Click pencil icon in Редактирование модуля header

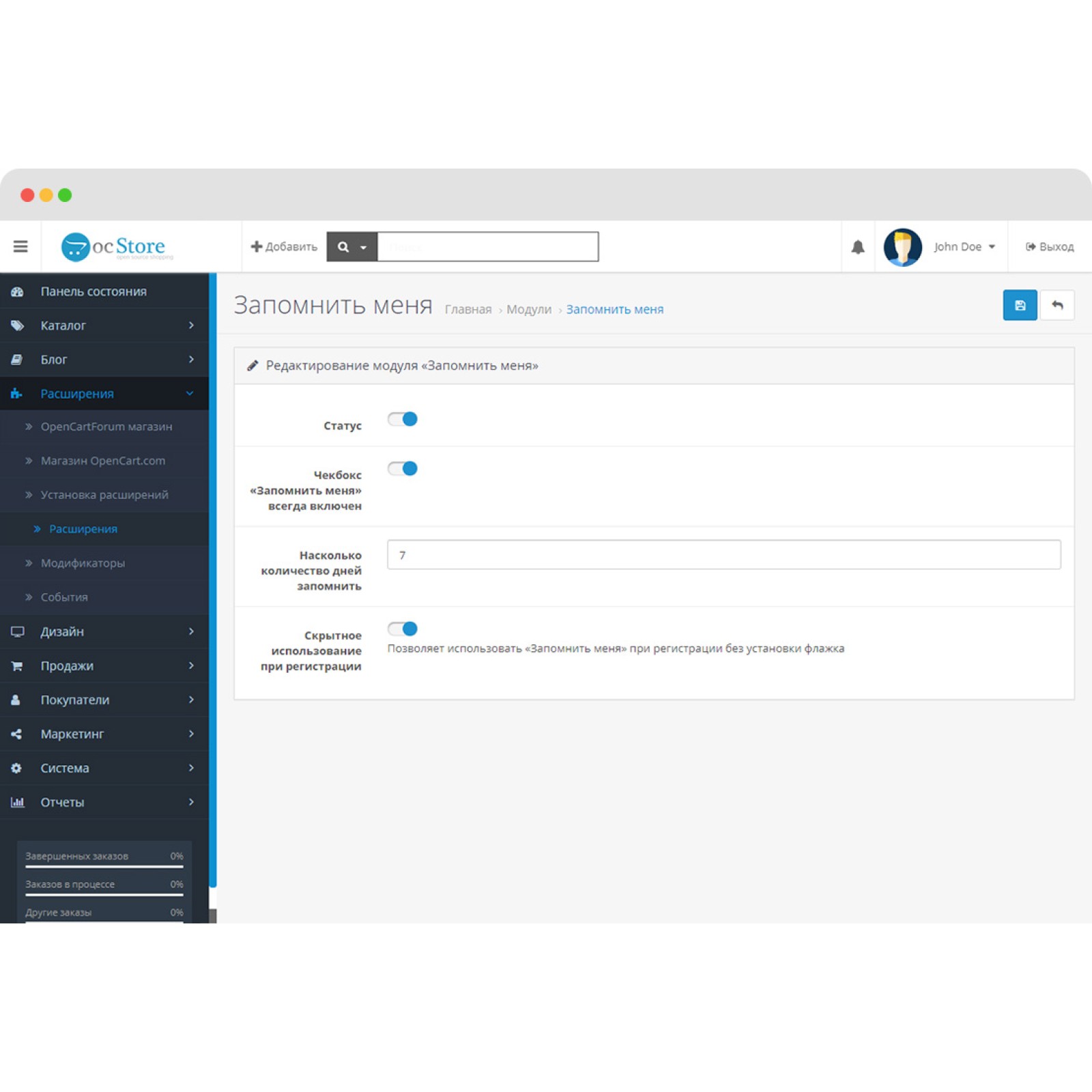coord(253,366)
